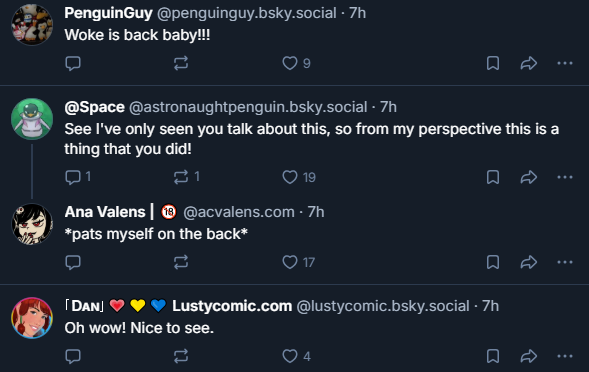Open @astronaughtpenguin.bsky.social handle
Viewport: 589px width, 372px height.
point(248,107)
